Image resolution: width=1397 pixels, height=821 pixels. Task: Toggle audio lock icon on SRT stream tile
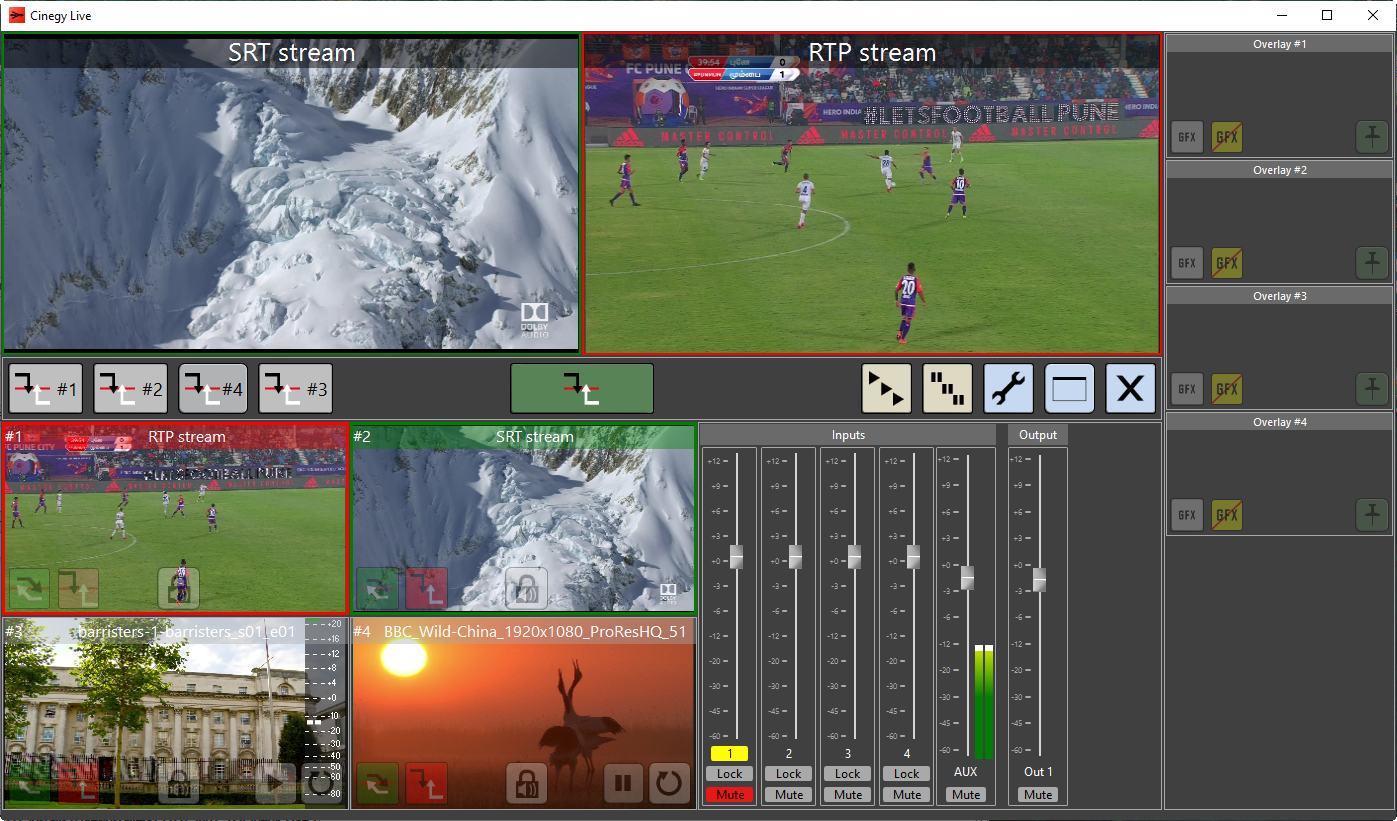pyautogui.click(x=526, y=588)
